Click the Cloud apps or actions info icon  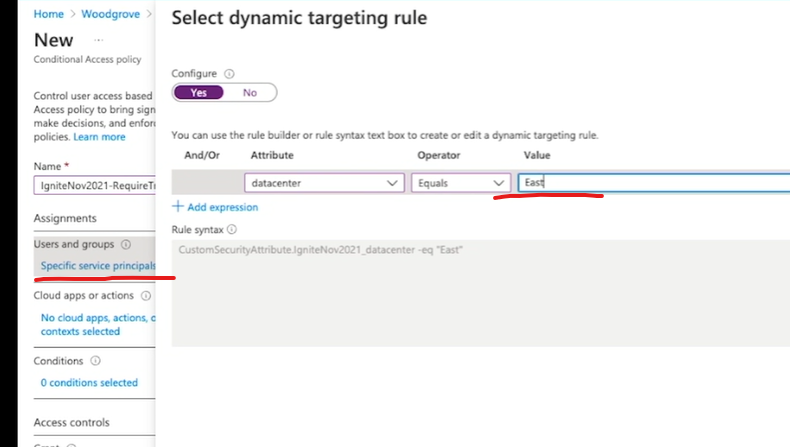coord(146,296)
